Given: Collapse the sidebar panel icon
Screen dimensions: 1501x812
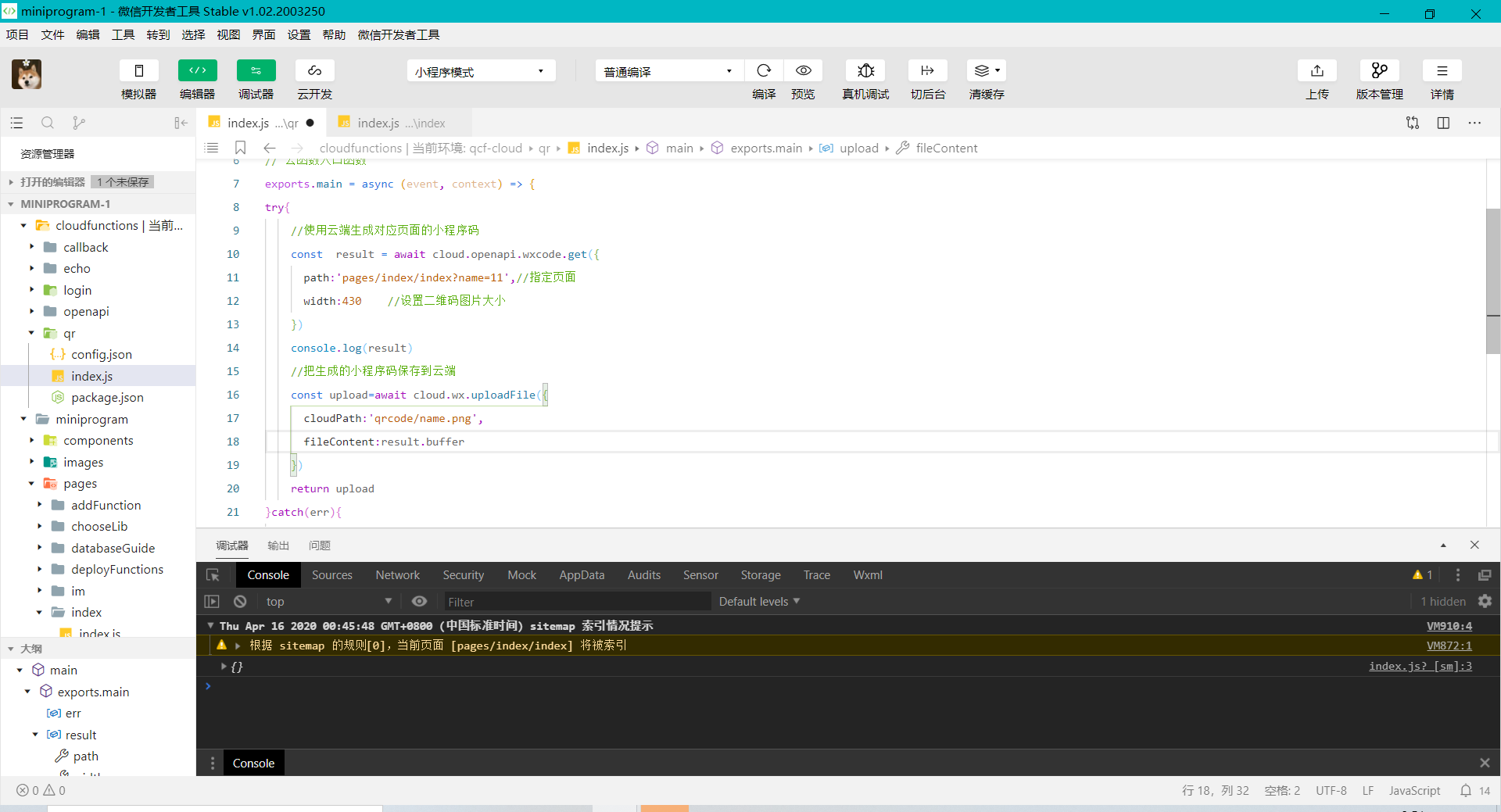Looking at the screenshot, I should click(181, 123).
